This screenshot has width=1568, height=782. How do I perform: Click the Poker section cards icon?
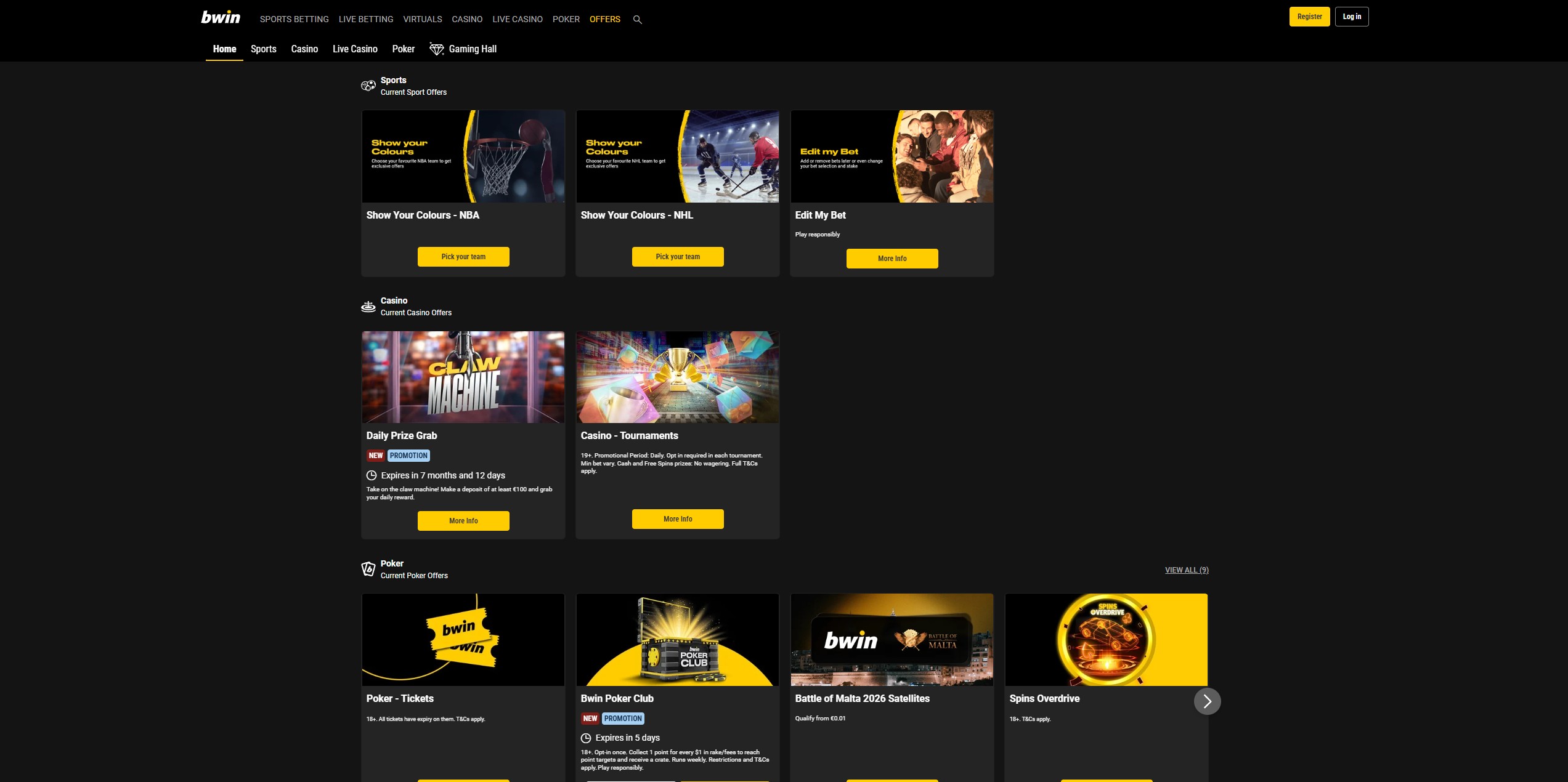tap(368, 569)
